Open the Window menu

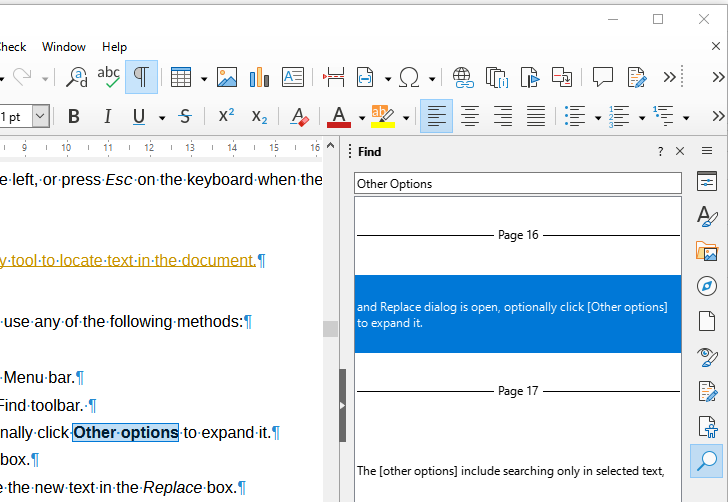click(64, 47)
